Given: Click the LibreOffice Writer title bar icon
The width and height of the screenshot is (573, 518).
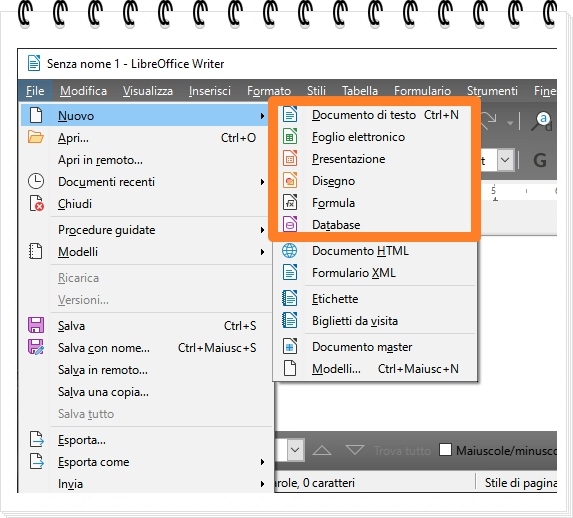Looking at the screenshot, I should pyautogui.click(x=34, y=63).
